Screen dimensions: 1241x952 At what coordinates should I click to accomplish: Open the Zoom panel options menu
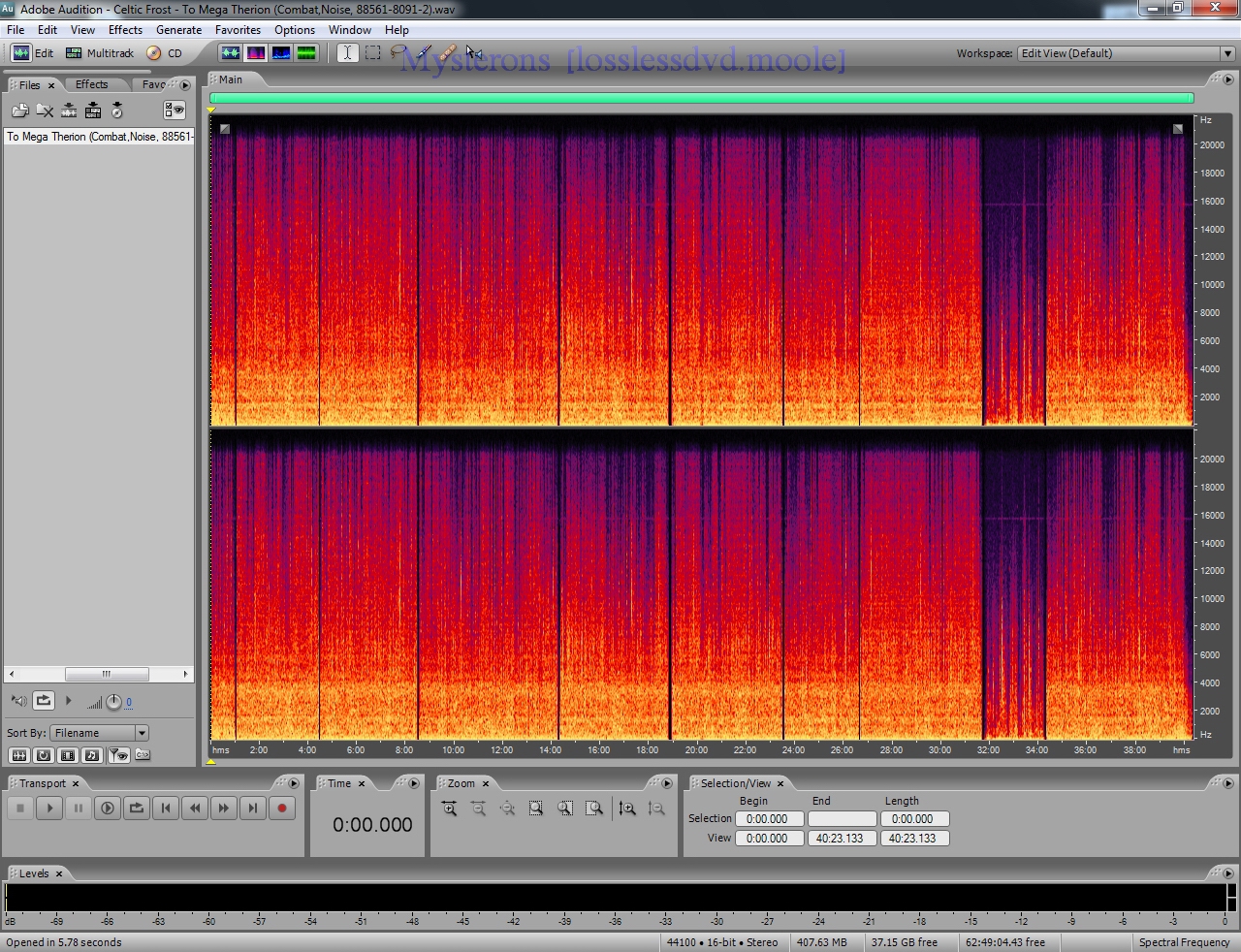[666, 783]
